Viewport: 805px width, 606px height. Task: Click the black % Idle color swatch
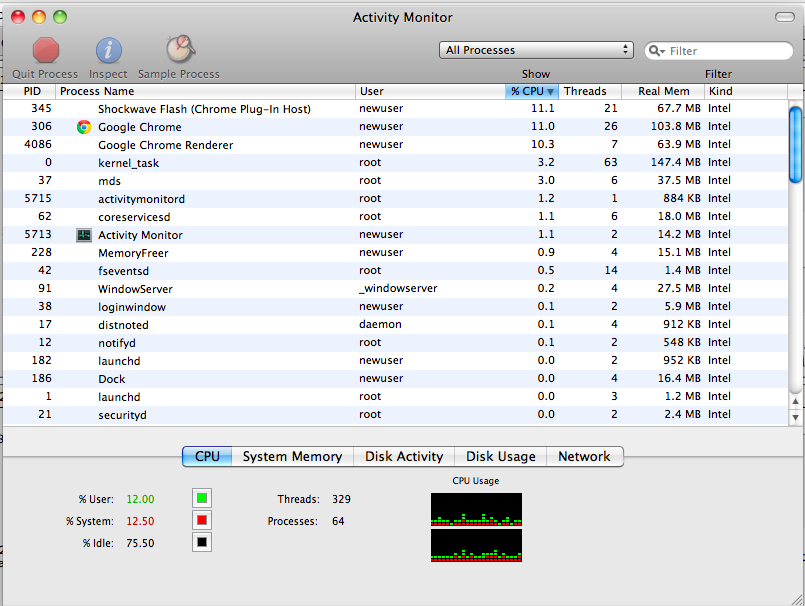click(x=202, y=542)
